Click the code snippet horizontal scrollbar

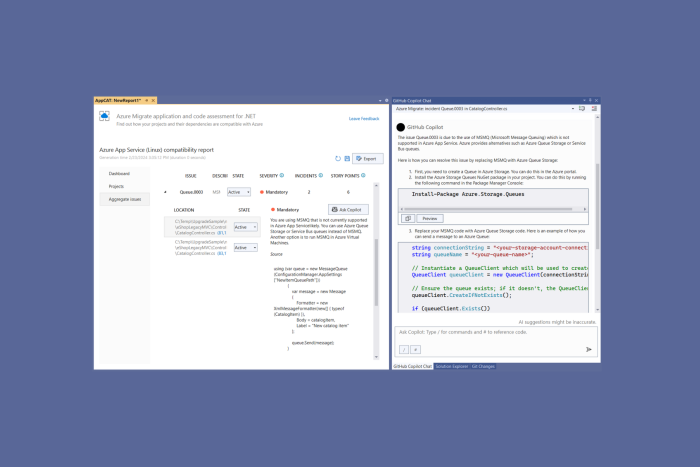click(488, 209)
